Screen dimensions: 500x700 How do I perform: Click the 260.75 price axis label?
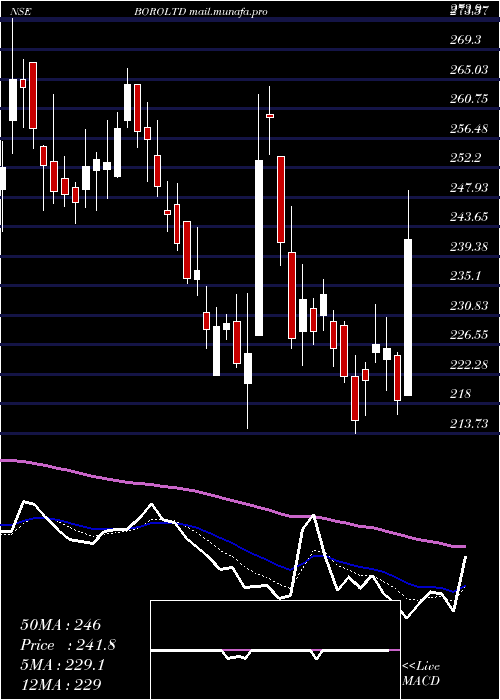pyautogui.click(x=469, y=99)
